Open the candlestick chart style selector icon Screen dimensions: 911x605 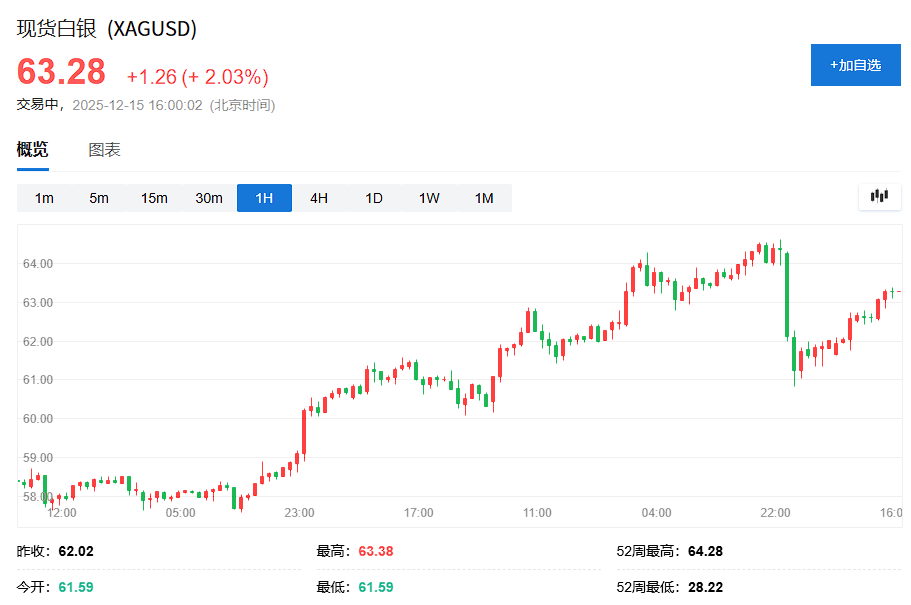coord(879,196)
